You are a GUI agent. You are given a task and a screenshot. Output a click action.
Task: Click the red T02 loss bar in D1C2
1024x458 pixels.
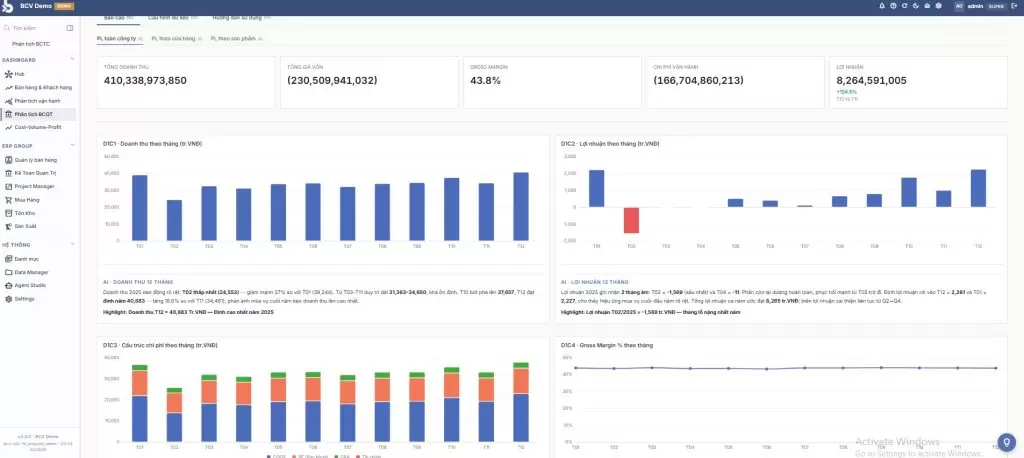tap(631, 220)
